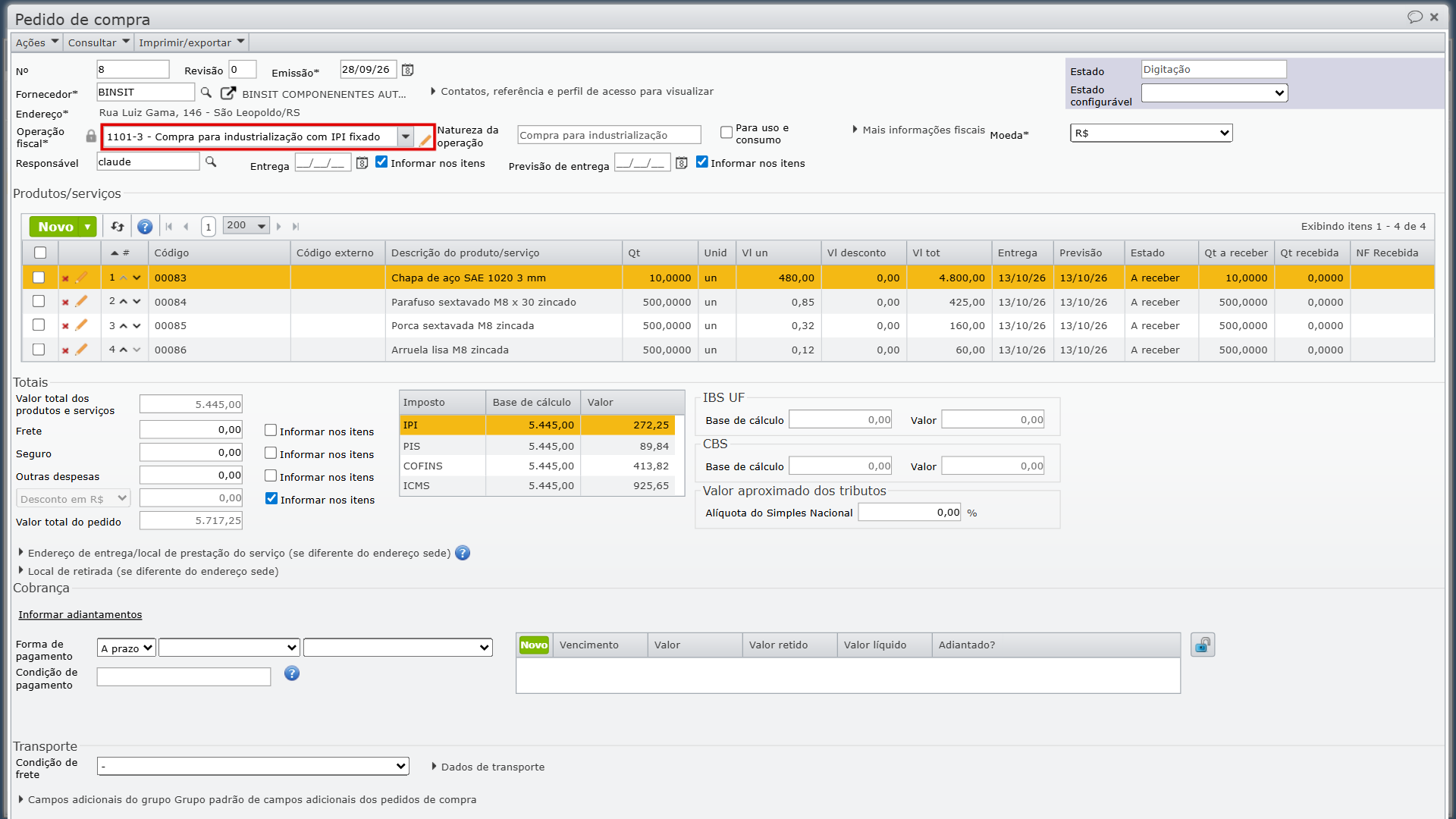Viewport: 1456px width, 819px height.
Task: Edit item 00084 Parafuso sextavado row
Action: (x=81, y=301)
